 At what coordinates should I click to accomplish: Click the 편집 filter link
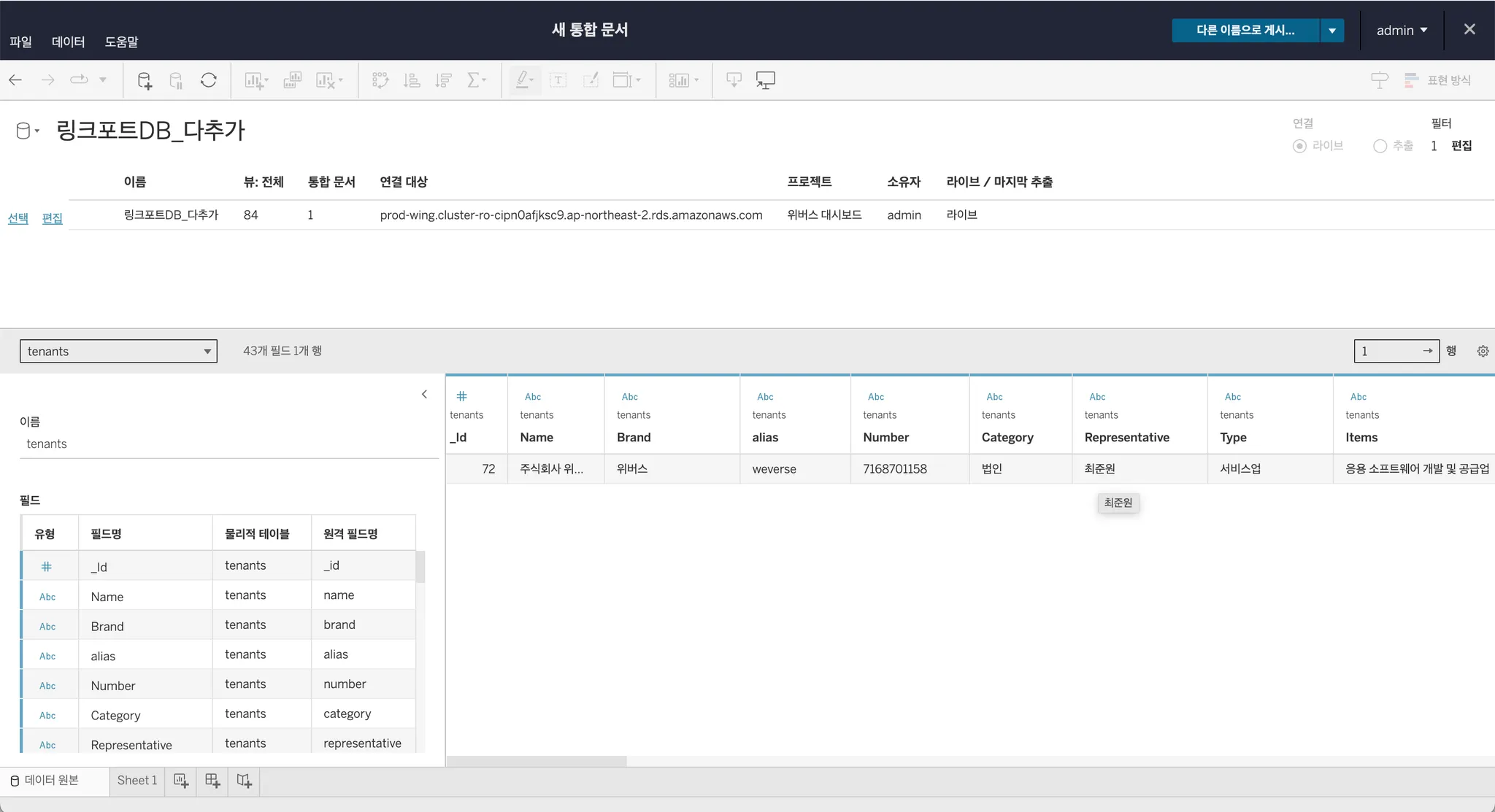(1461, 146)
